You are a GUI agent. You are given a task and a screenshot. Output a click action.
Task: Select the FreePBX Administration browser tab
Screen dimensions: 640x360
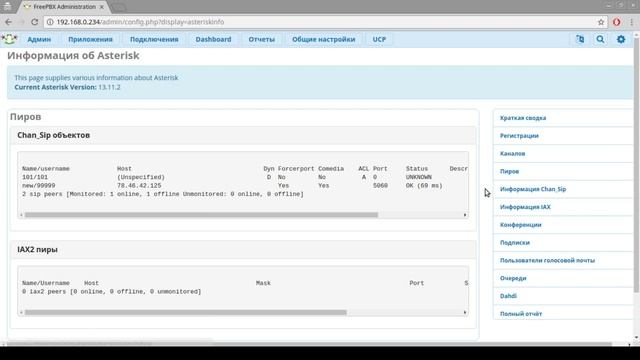tap(64, 7)
